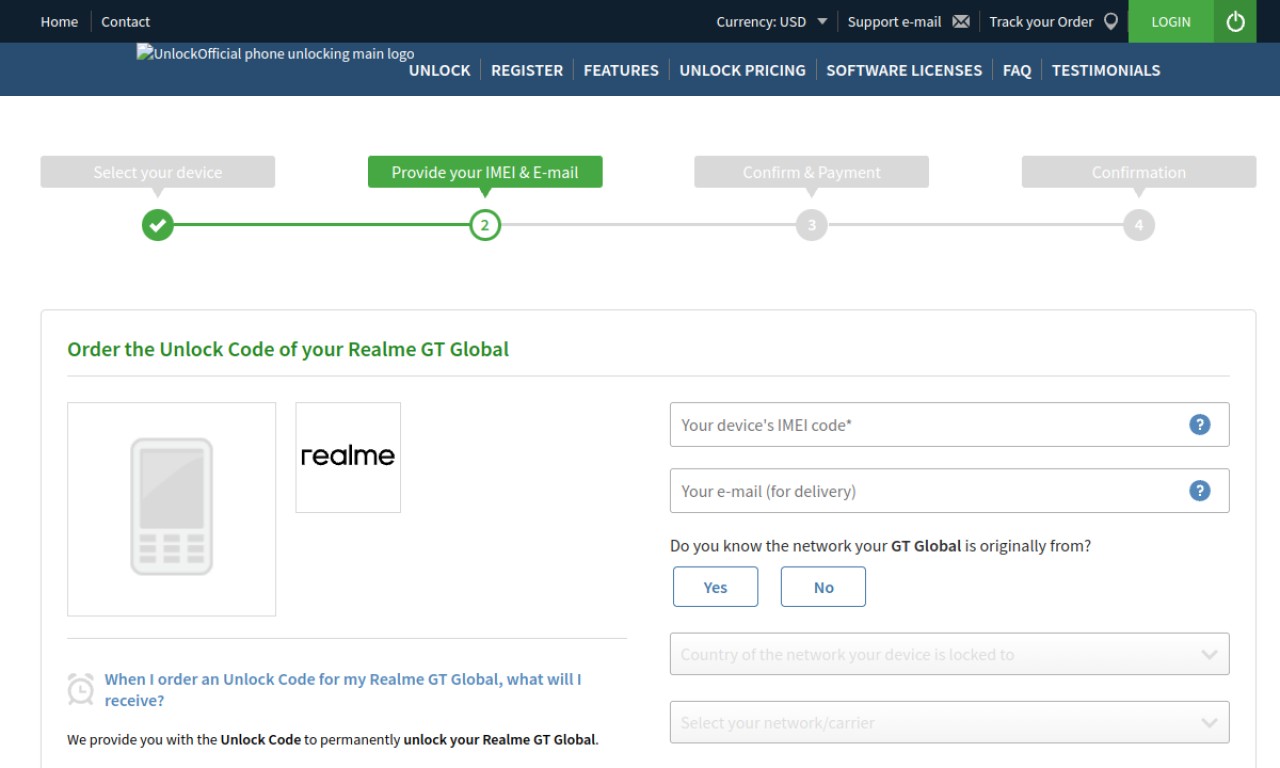Screen dimensions: 1280x768
Task: Click the help icon in e-mail field
Action: (1200, 491)
